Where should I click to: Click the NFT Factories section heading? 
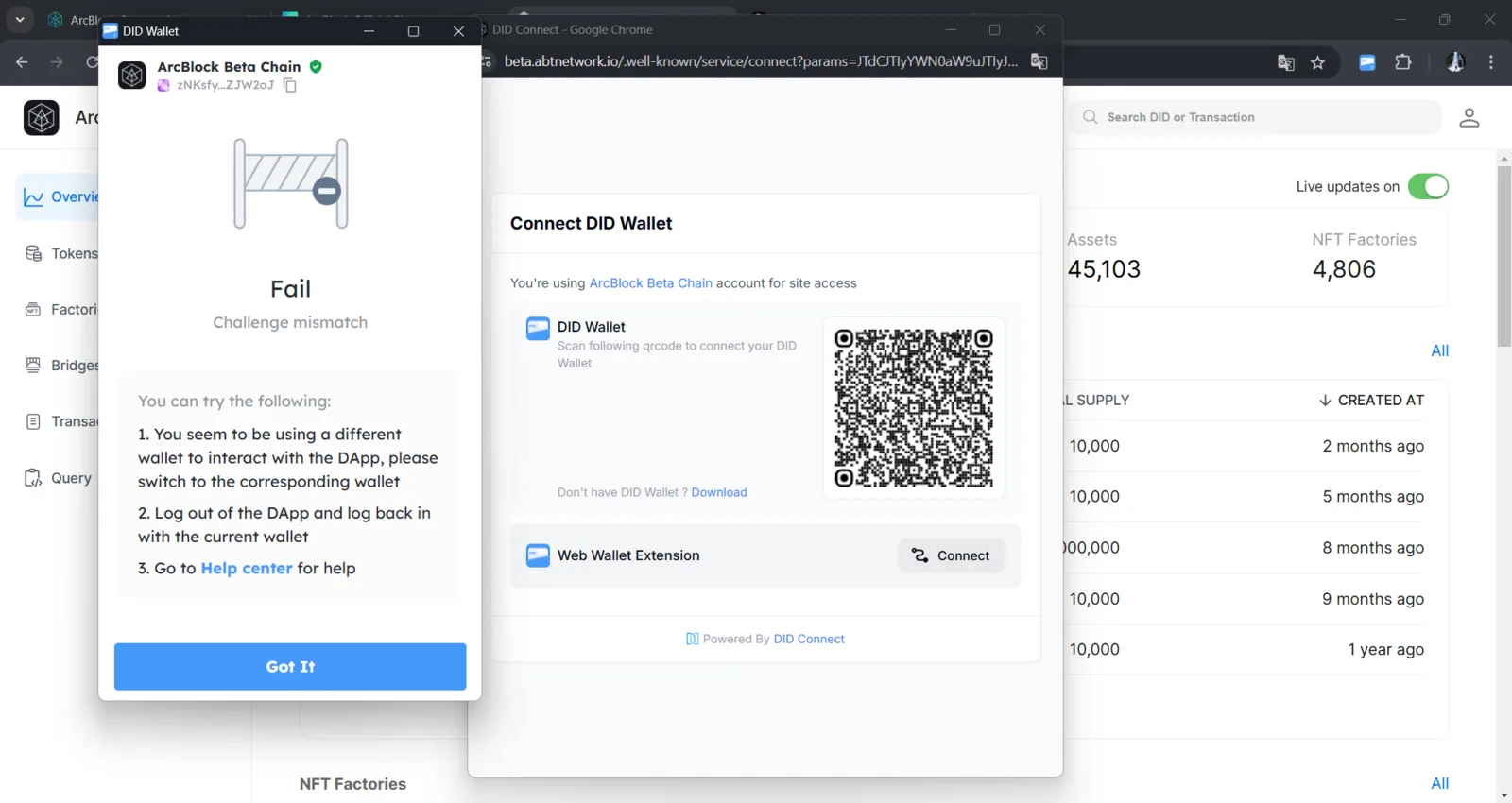pyautogui.click(x=352, y=784)
